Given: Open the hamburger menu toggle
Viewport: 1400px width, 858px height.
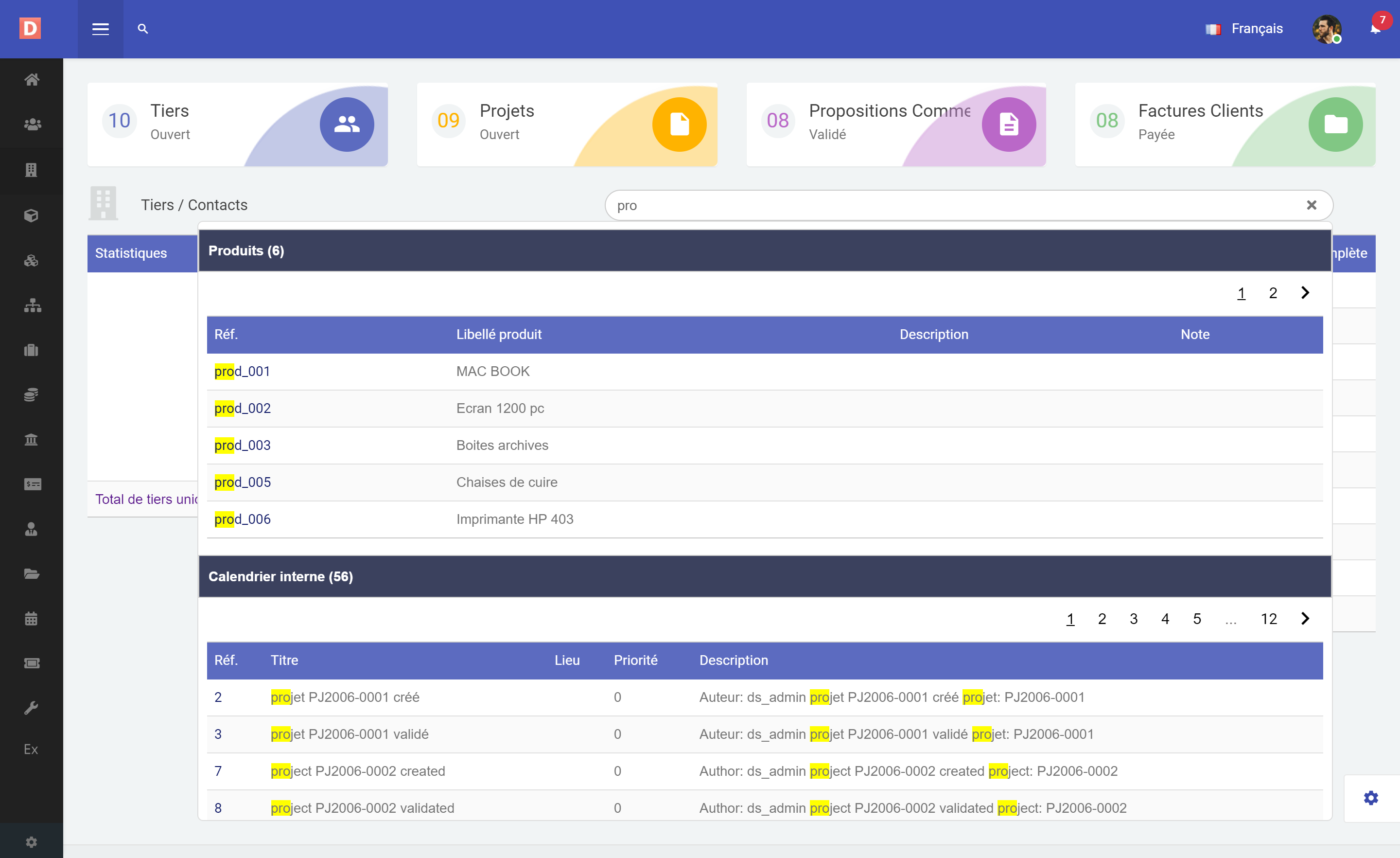Looking at the screenshot, I should [x=101, y=29].
